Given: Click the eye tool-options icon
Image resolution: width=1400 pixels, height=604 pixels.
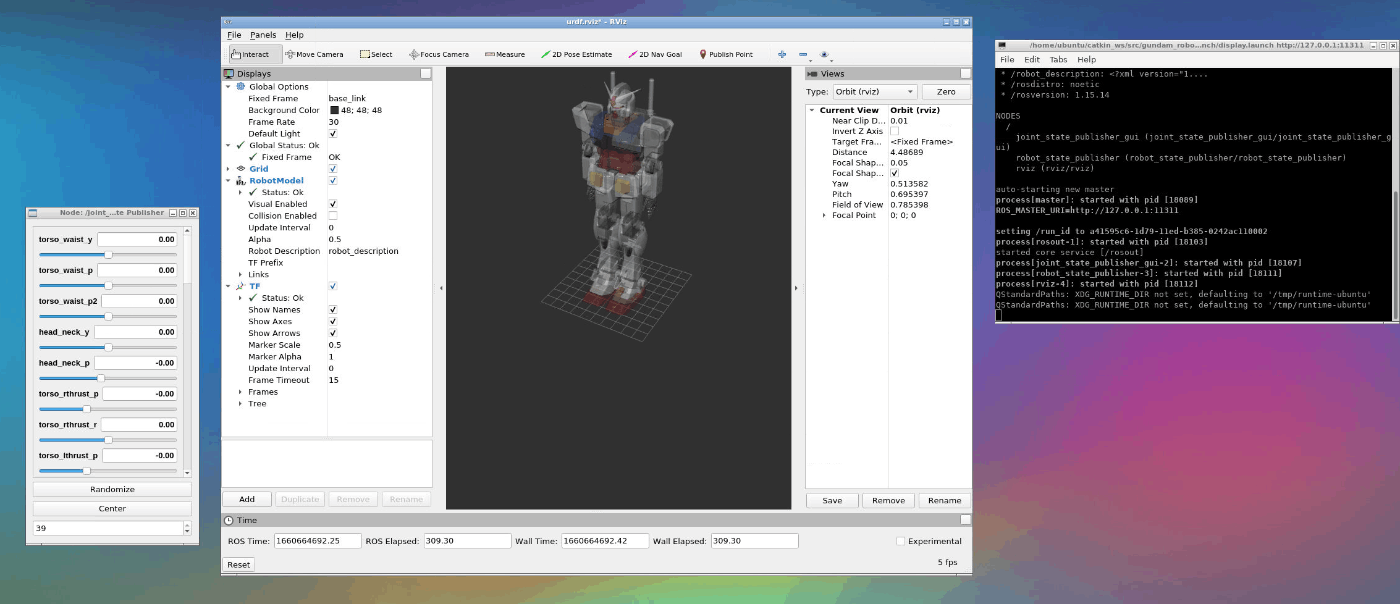Looking at the screenshot, I should click(824, 54).
